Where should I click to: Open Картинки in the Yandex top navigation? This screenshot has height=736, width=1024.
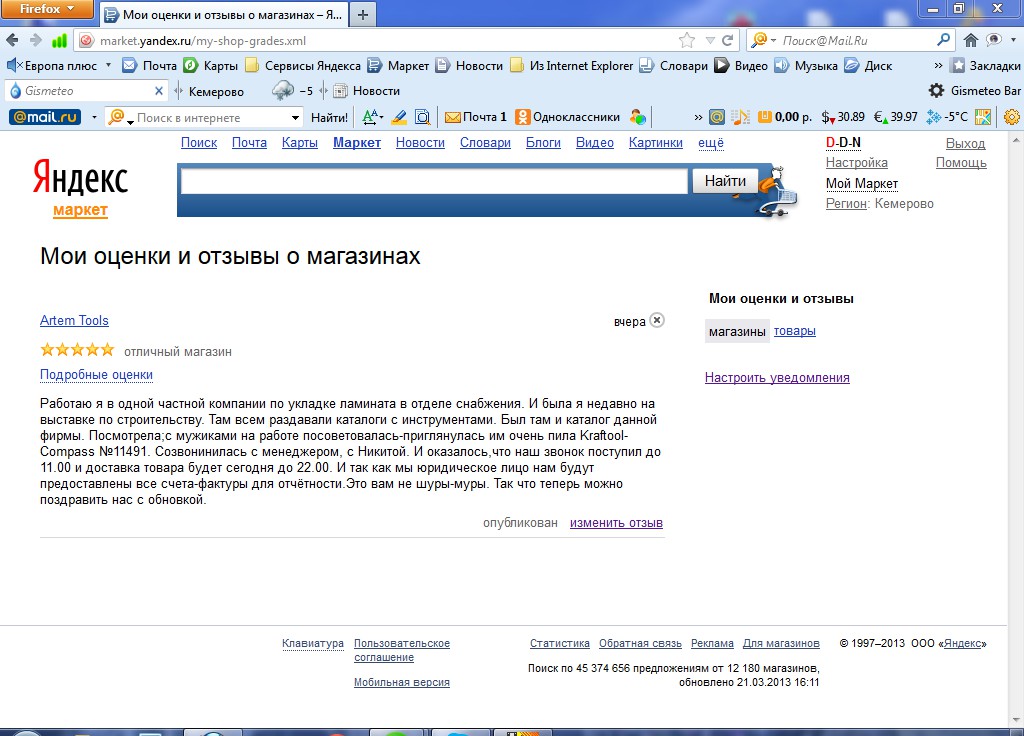656,142
